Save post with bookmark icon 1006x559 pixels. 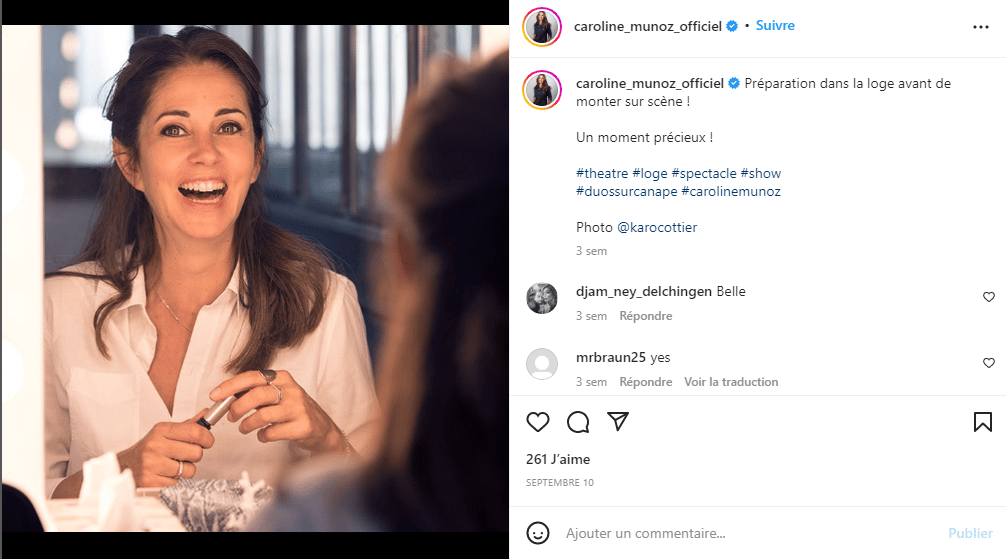click(x=982, y=422)
